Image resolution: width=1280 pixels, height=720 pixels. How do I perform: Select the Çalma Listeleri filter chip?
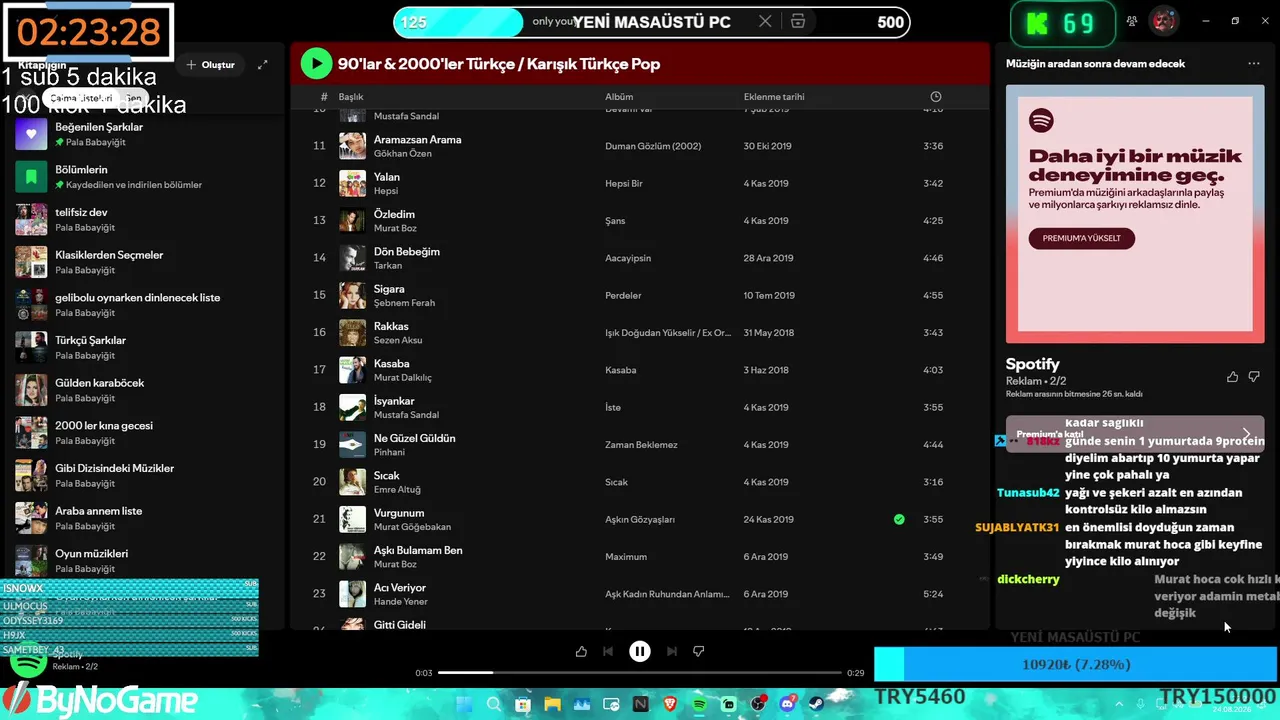tap(81, 99)
